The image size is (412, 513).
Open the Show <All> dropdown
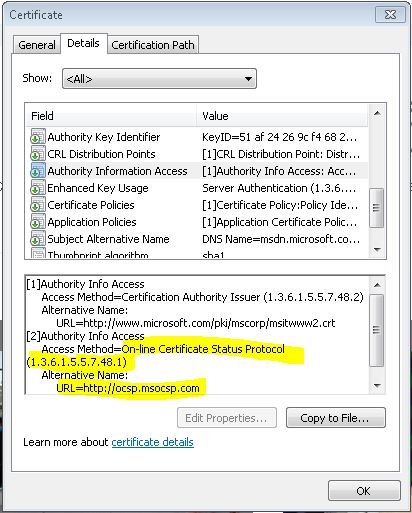click(159, 79)
